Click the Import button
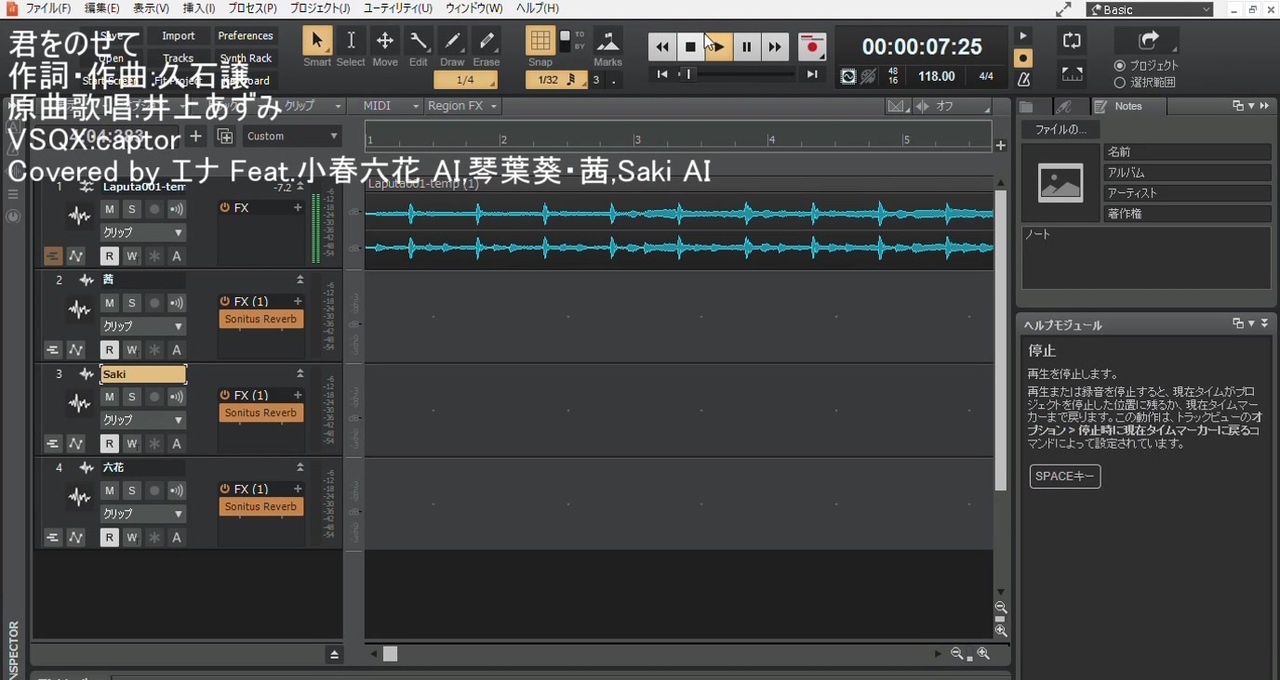This screenshot has height=680, width=1280. (179, 36)
